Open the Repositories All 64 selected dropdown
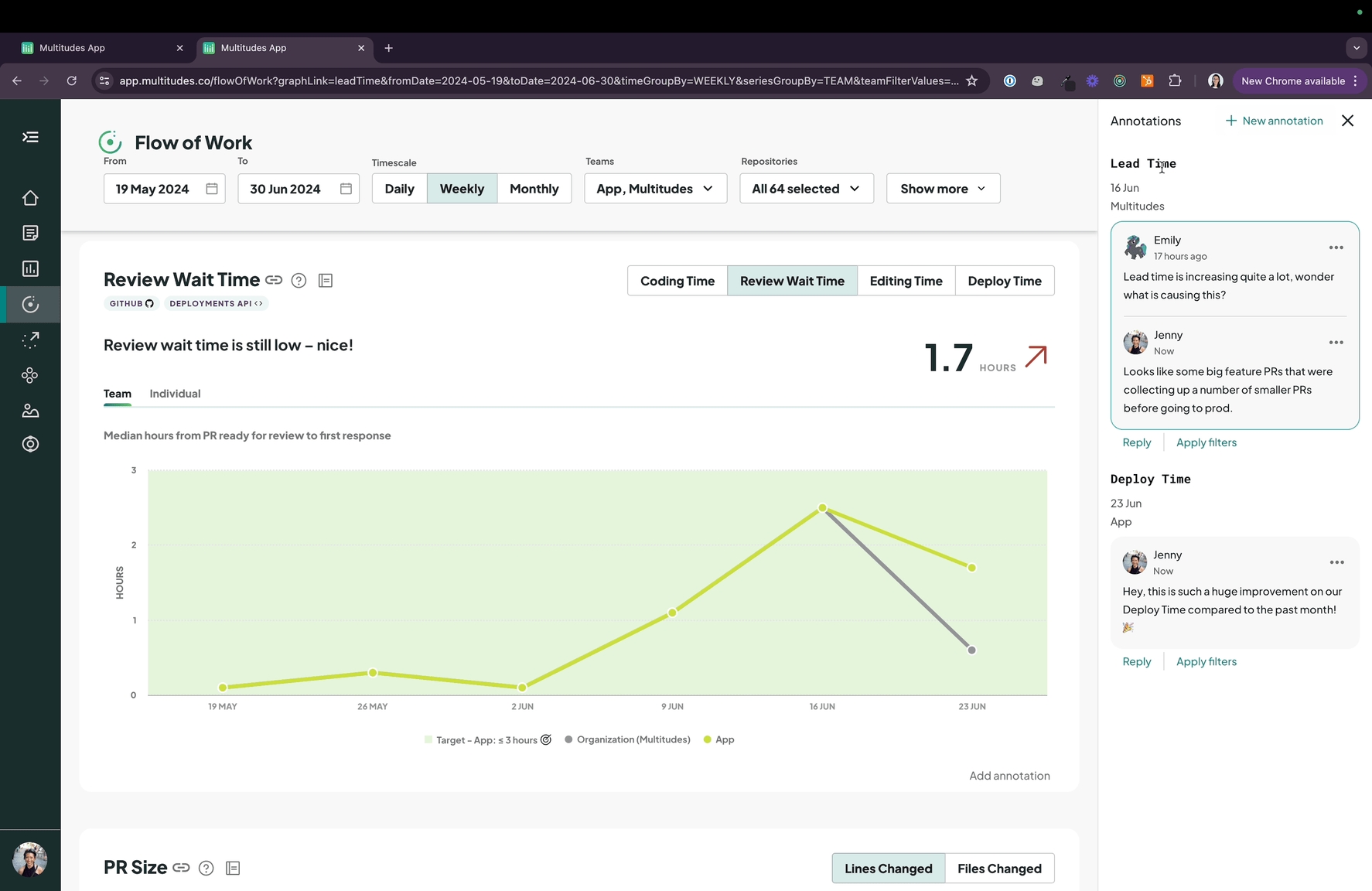The height and width of the screenshot is (891, 1372). [x=806, y=189]
